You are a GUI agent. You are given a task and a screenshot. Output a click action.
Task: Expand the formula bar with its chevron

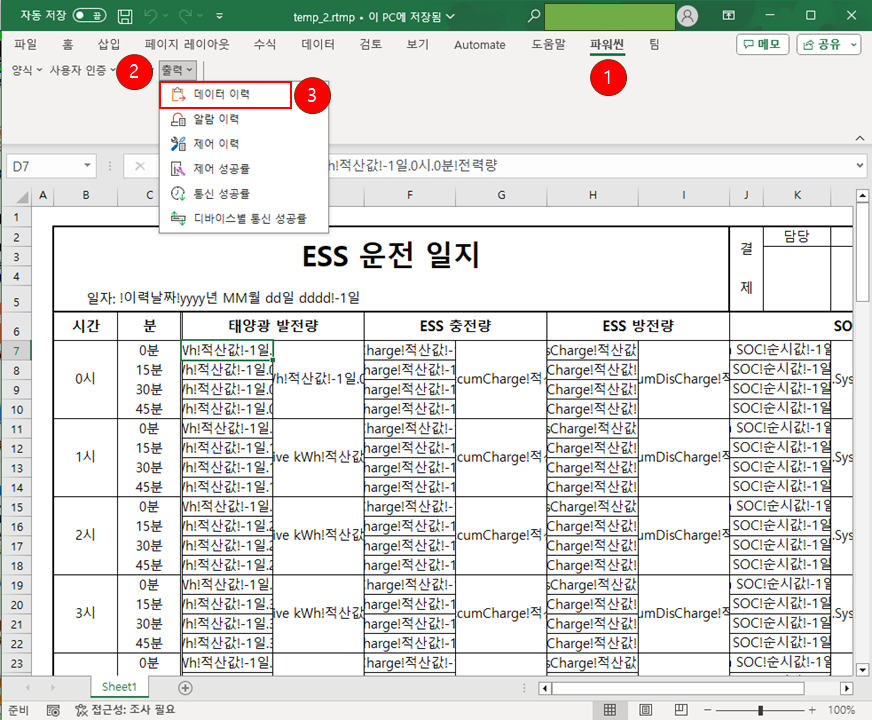860,165
